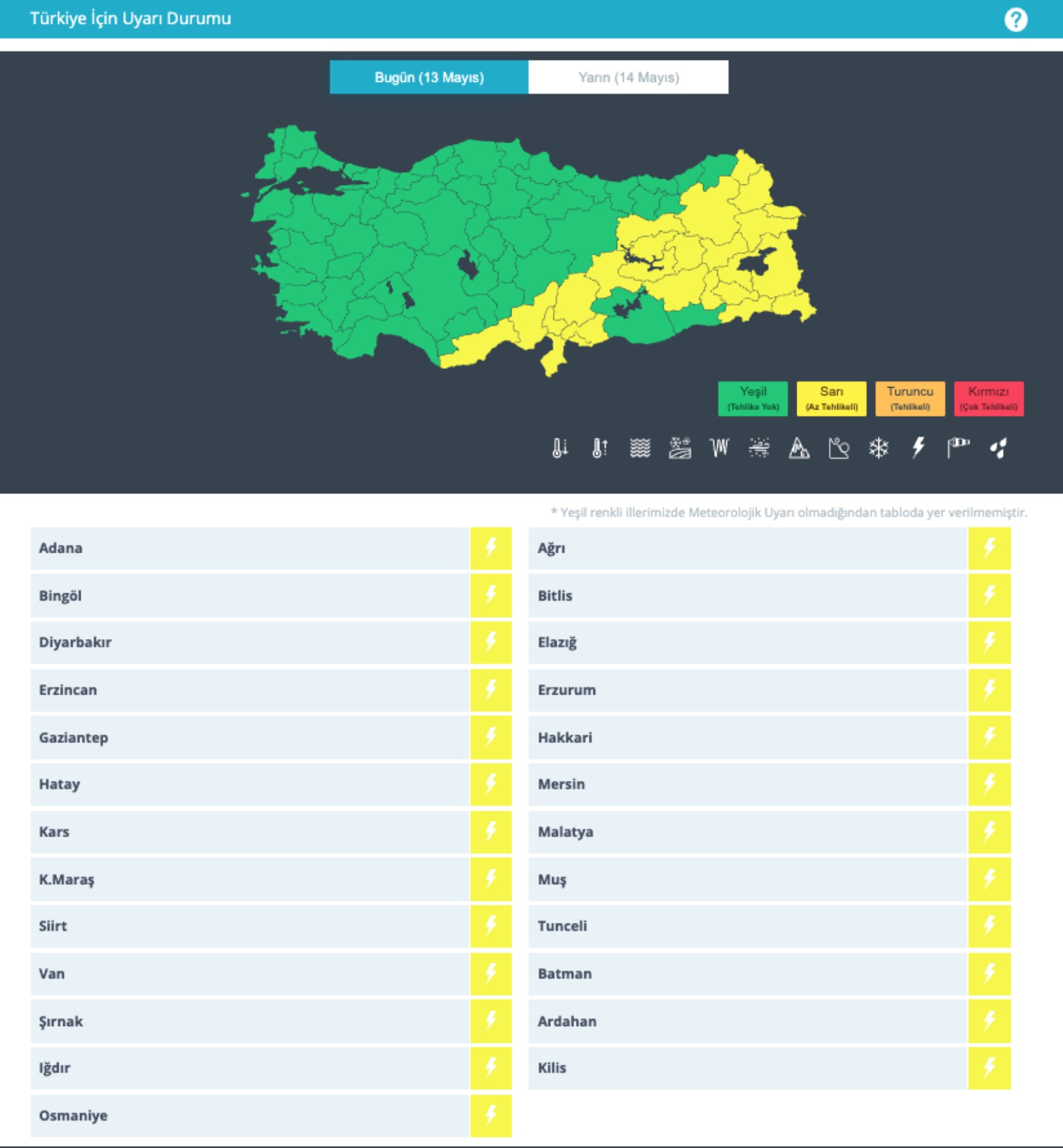Click the Turuncu (Tehlikeli) legend swatch
The width and height of the screenshot is (1063, 1148).
click(x=910, y=398)
